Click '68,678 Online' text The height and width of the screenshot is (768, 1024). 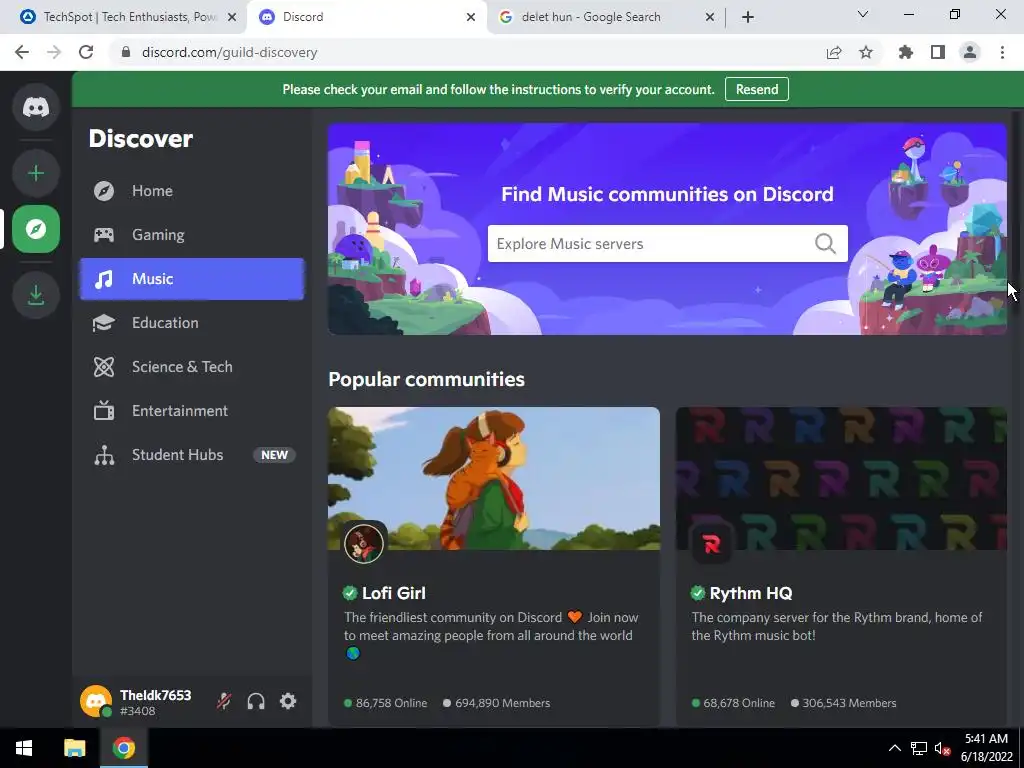coord(739,703)
